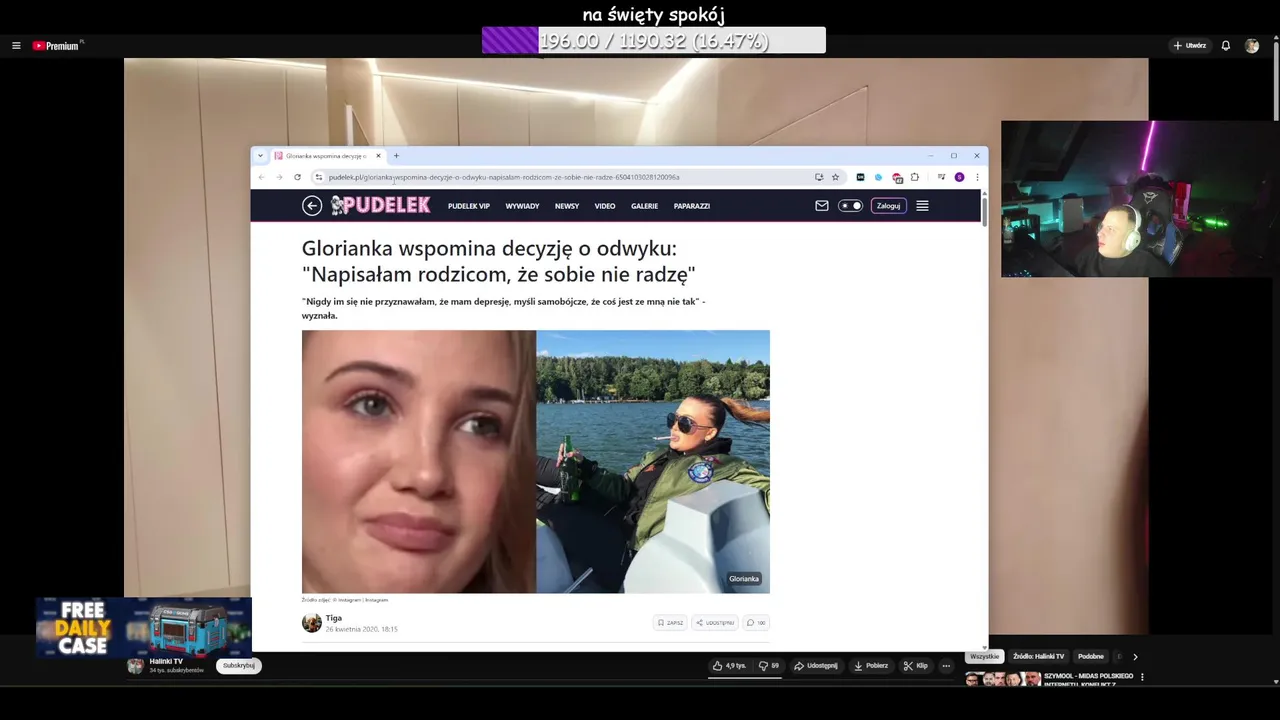Open a new browser tab
The image size is (1280, 720).
[x=396, y=156]
